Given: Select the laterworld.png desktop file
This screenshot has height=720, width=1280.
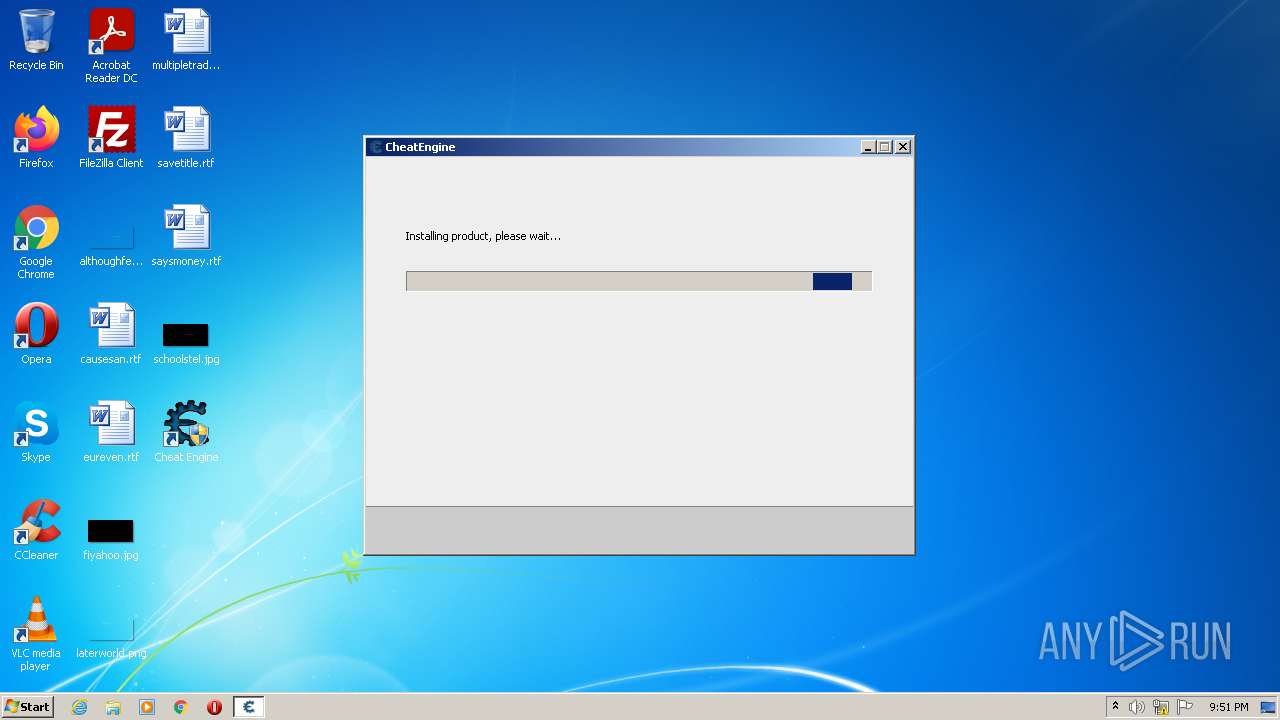Looking at the screenshot, I should (x=111, y=638).
